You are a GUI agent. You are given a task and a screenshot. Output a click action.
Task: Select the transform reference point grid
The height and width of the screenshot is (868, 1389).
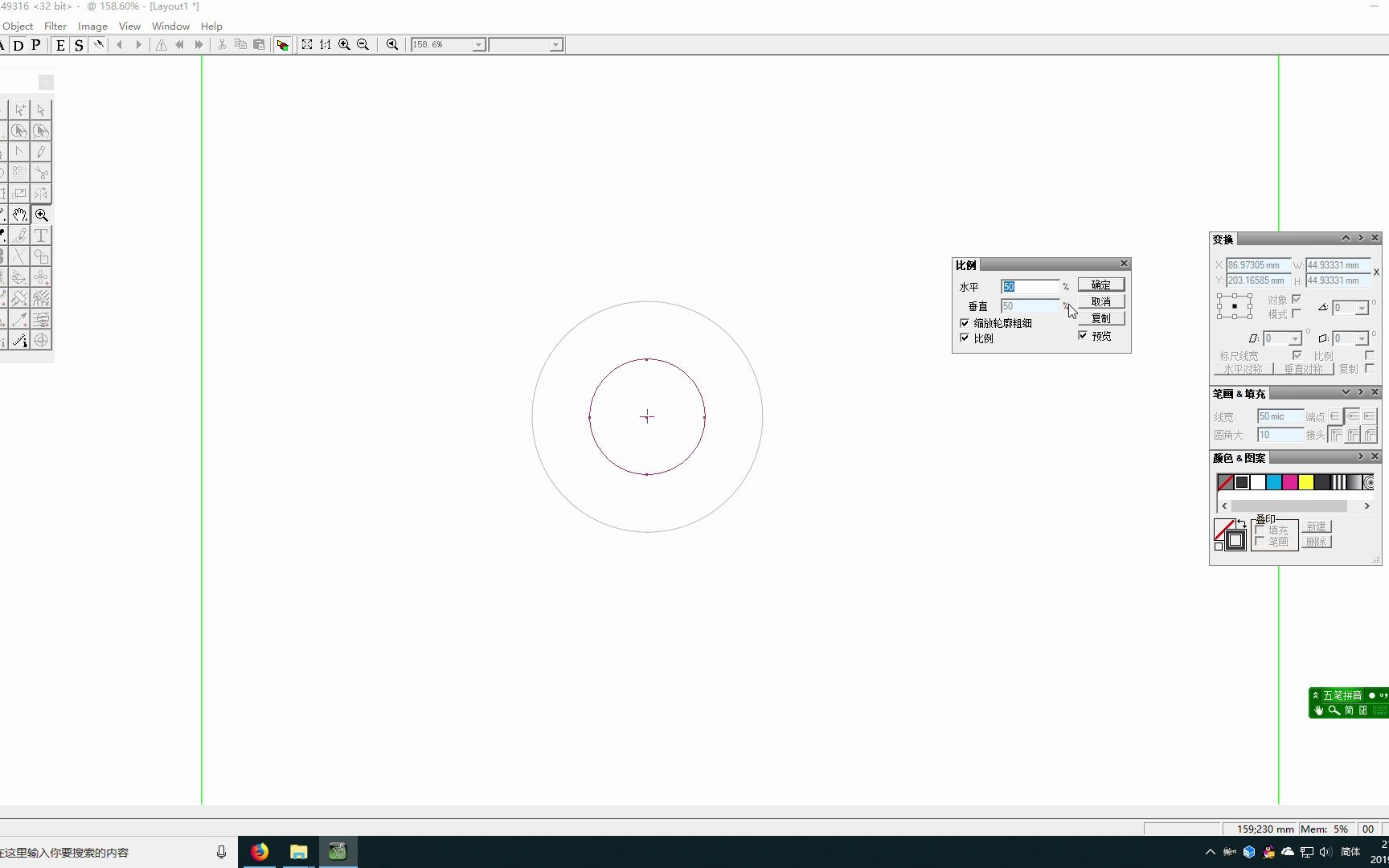[x=1234, y=306]
